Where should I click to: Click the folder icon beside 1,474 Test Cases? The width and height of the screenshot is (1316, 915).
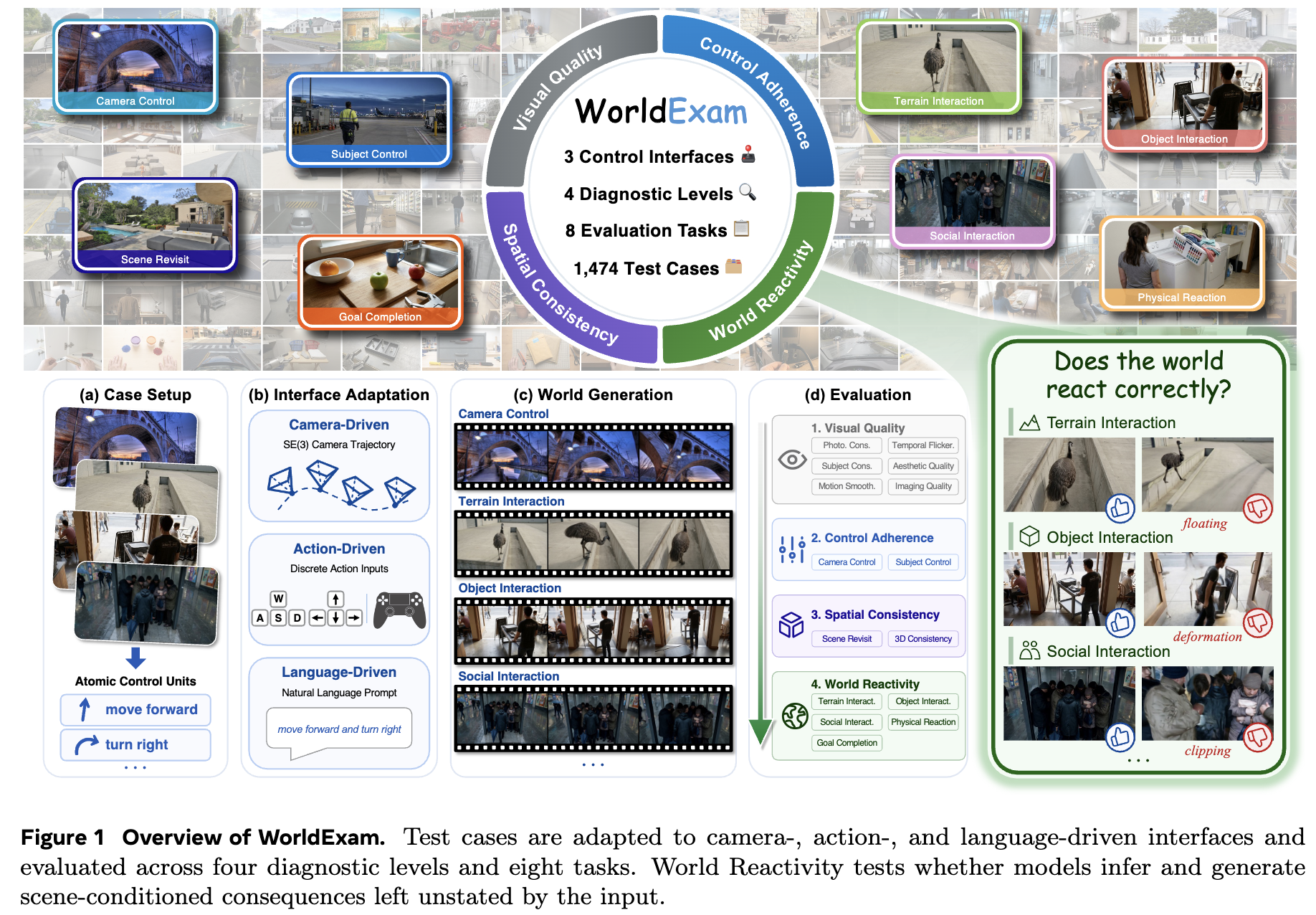click(x=733, y=267)
